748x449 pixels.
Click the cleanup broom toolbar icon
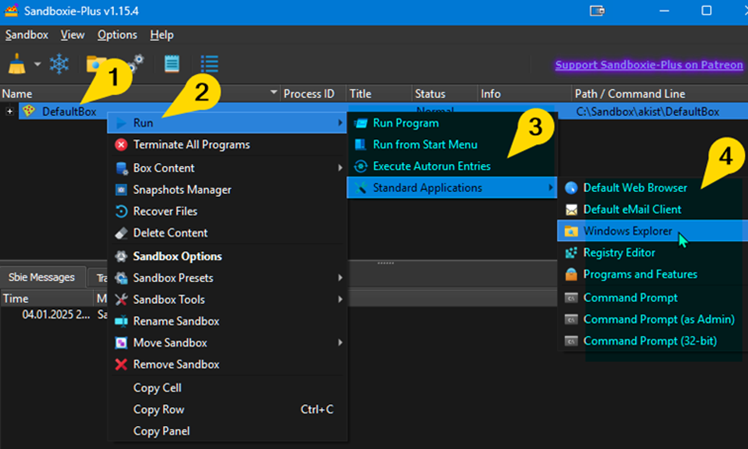(17, 63)
